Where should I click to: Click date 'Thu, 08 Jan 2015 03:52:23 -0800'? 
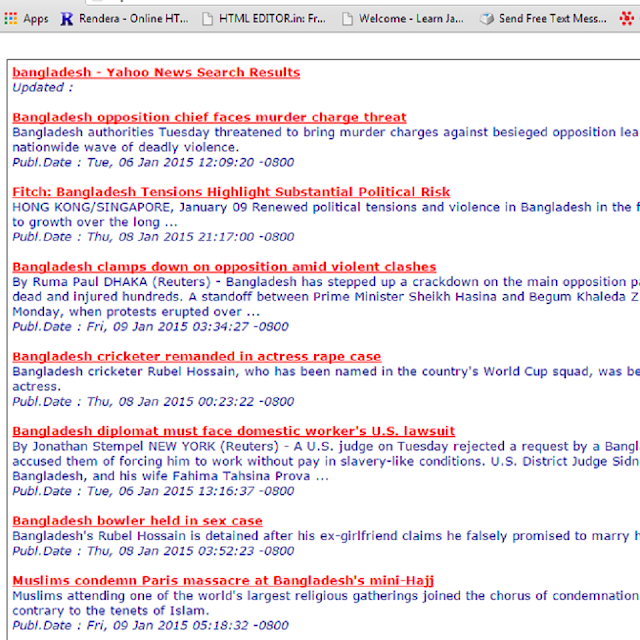point(190,551)
